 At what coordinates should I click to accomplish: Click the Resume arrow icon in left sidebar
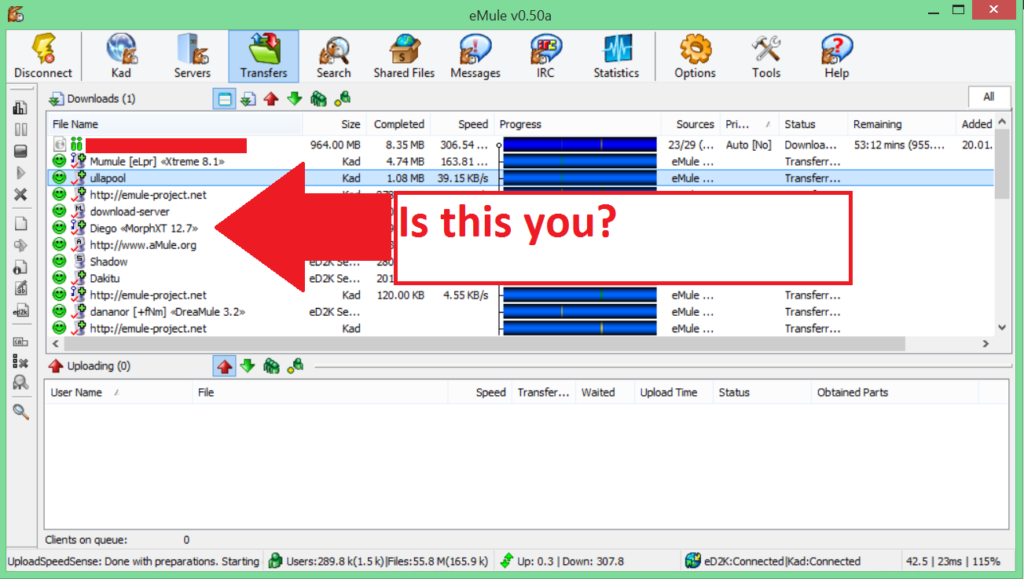point(20,173)
